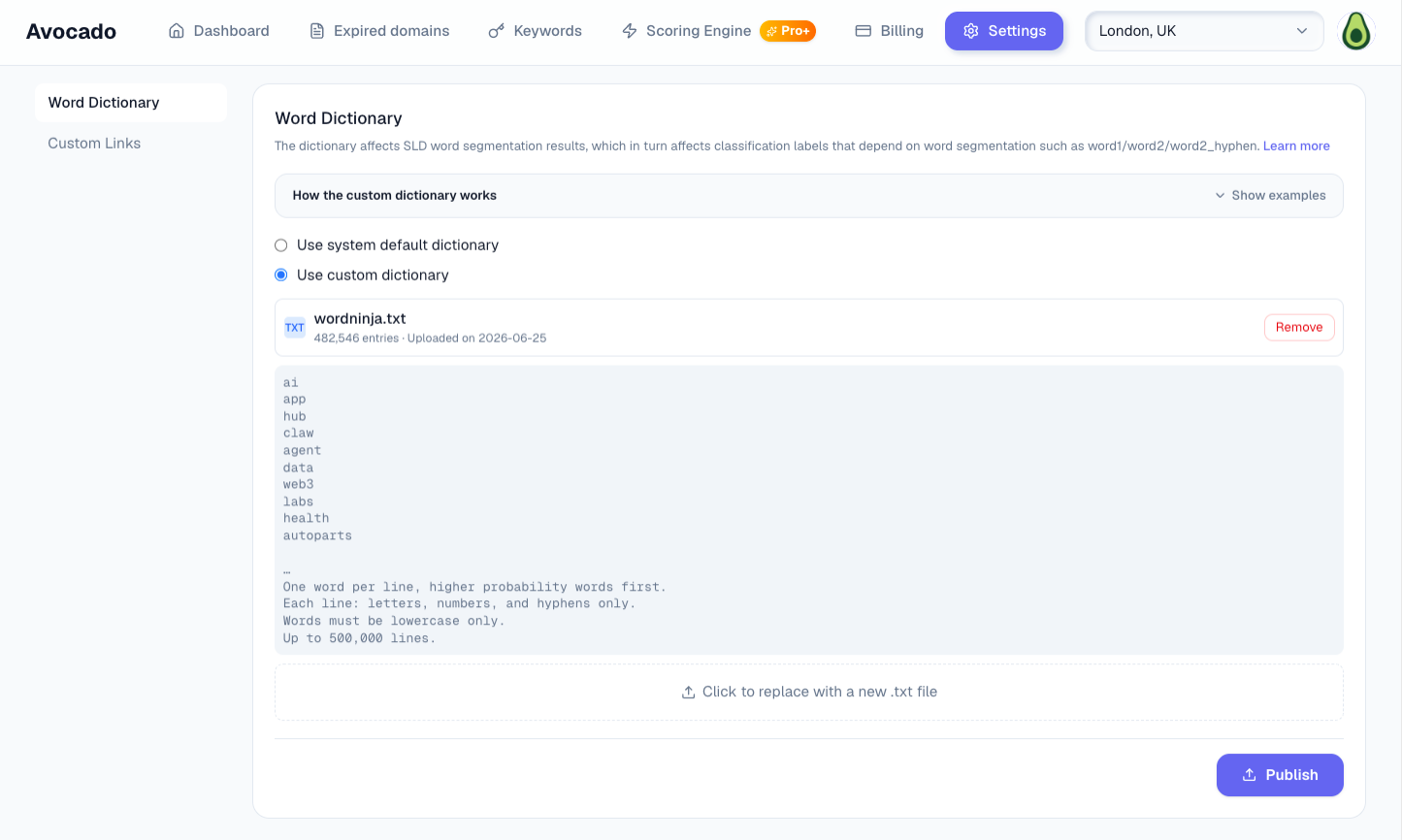Open Scoring Engine tab
Screen dimensions: 1402x840
718,31
